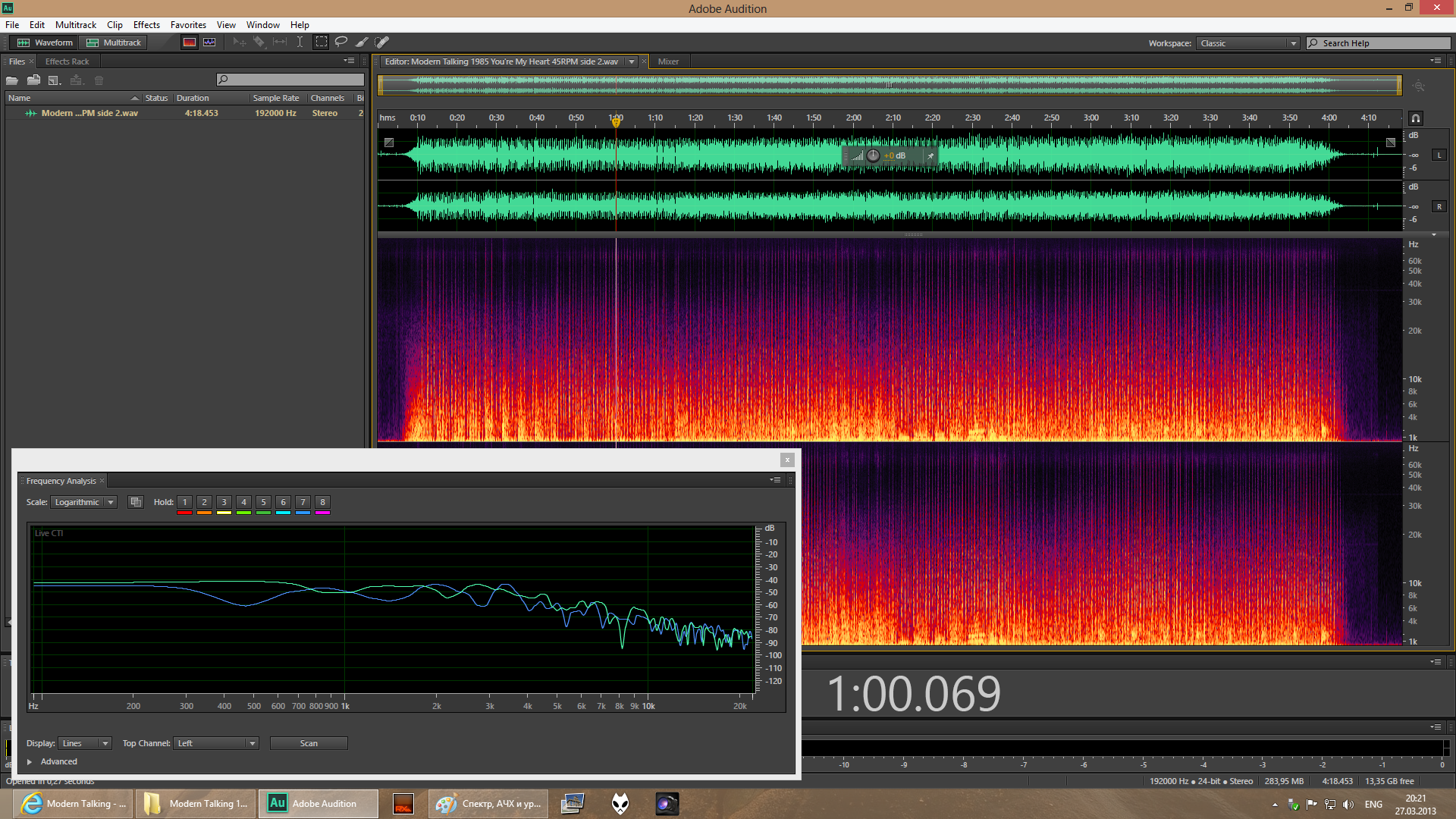Open Internet Explorer Modern Talking taskbar window

tap(74, 804)
